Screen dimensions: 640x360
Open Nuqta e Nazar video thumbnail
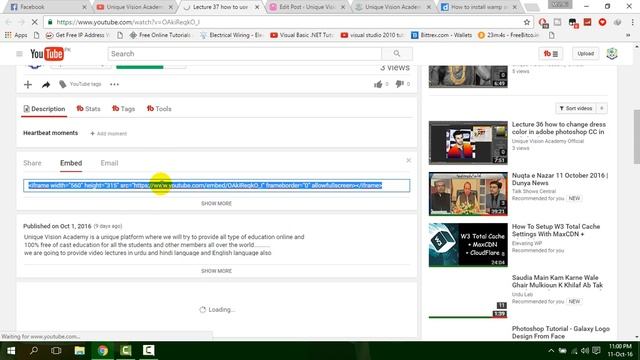[468, 193]
